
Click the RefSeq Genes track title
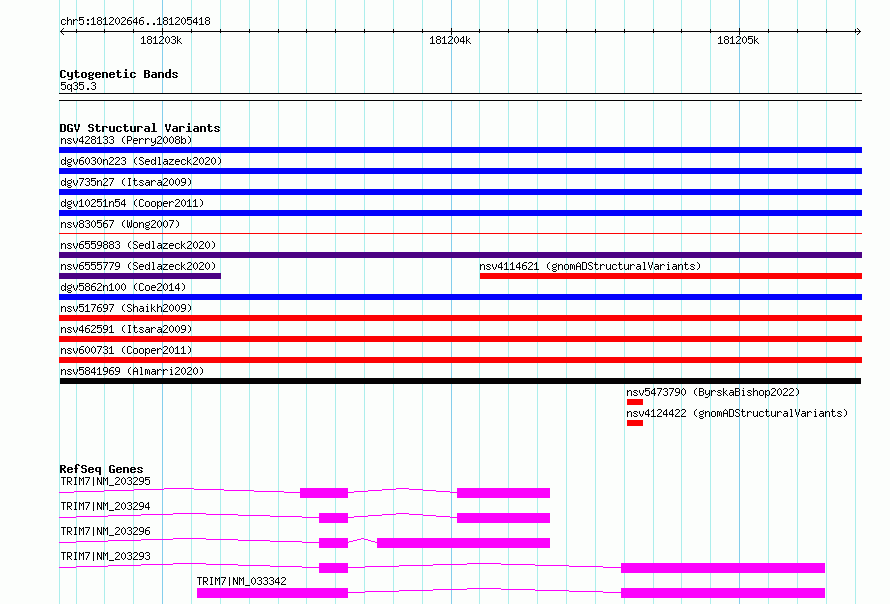[101, 469]
